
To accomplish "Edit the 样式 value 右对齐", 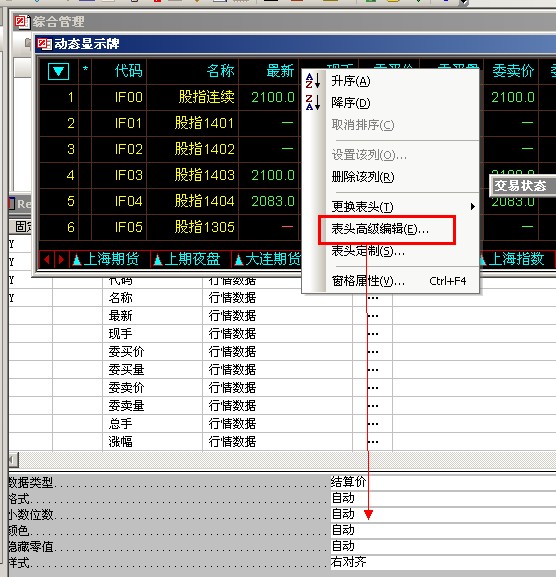I will [x=443, y=562].
